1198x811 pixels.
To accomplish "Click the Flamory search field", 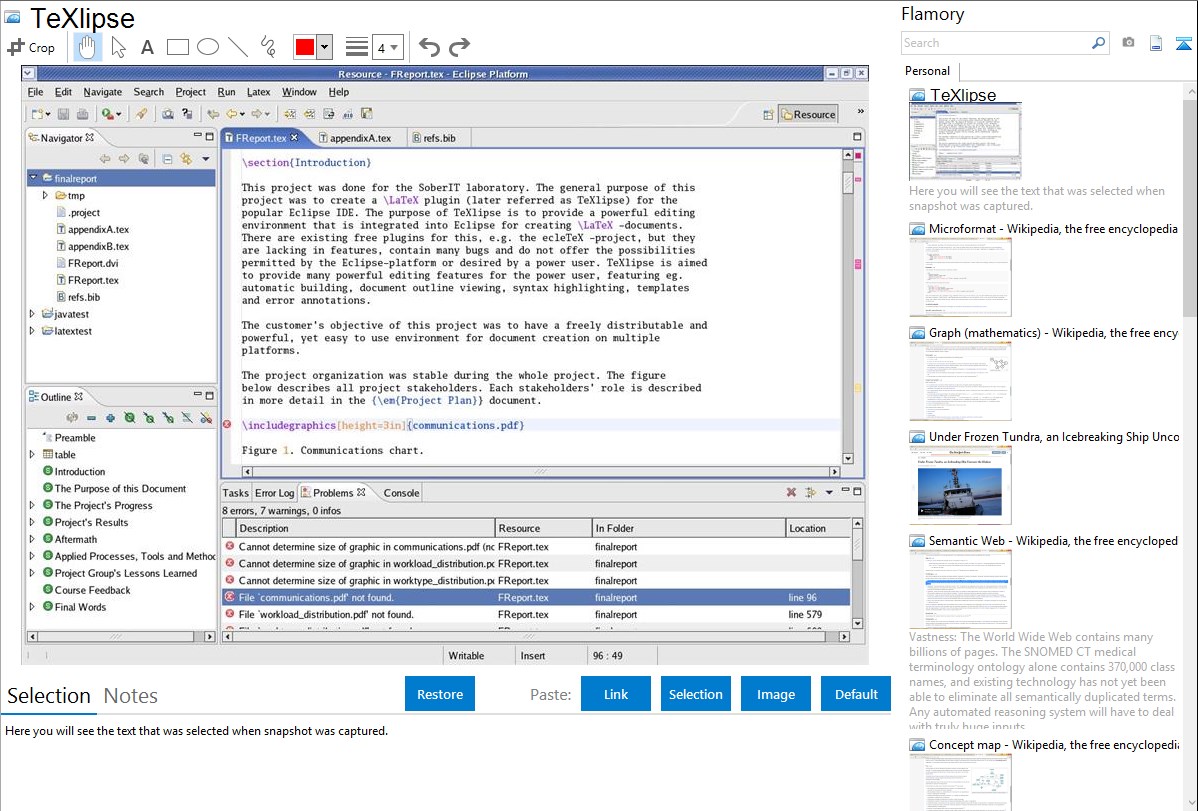I will click(996, 43).
